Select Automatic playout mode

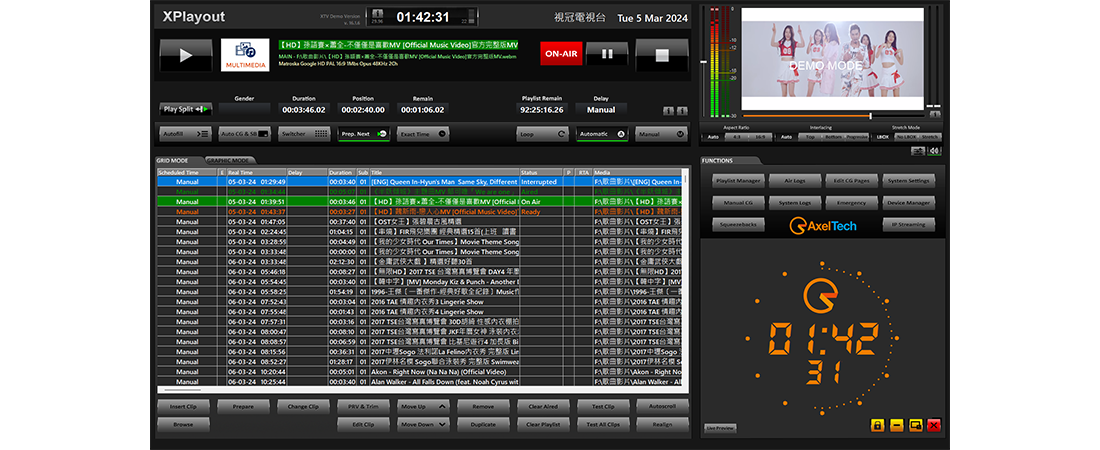[x=601, y=133]
